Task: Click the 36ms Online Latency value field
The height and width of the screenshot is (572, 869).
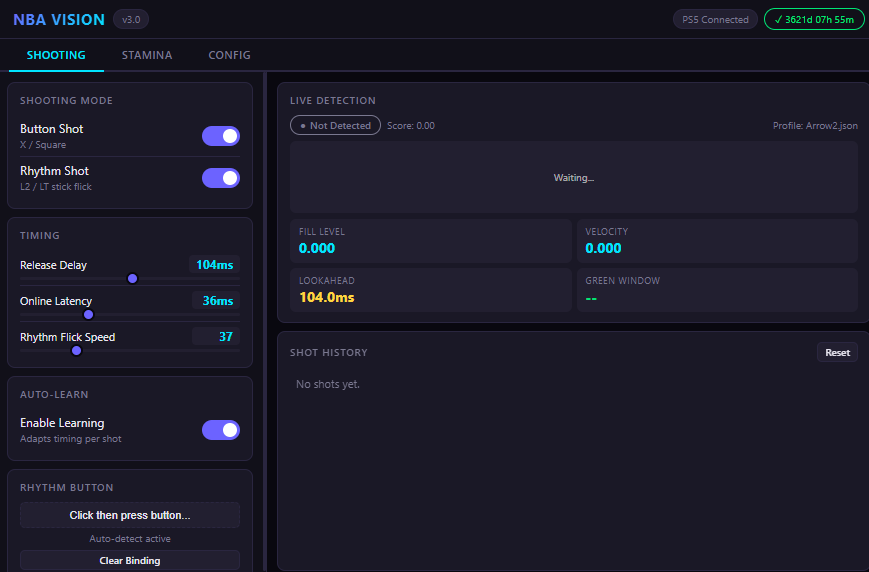Action: point(216,300)
